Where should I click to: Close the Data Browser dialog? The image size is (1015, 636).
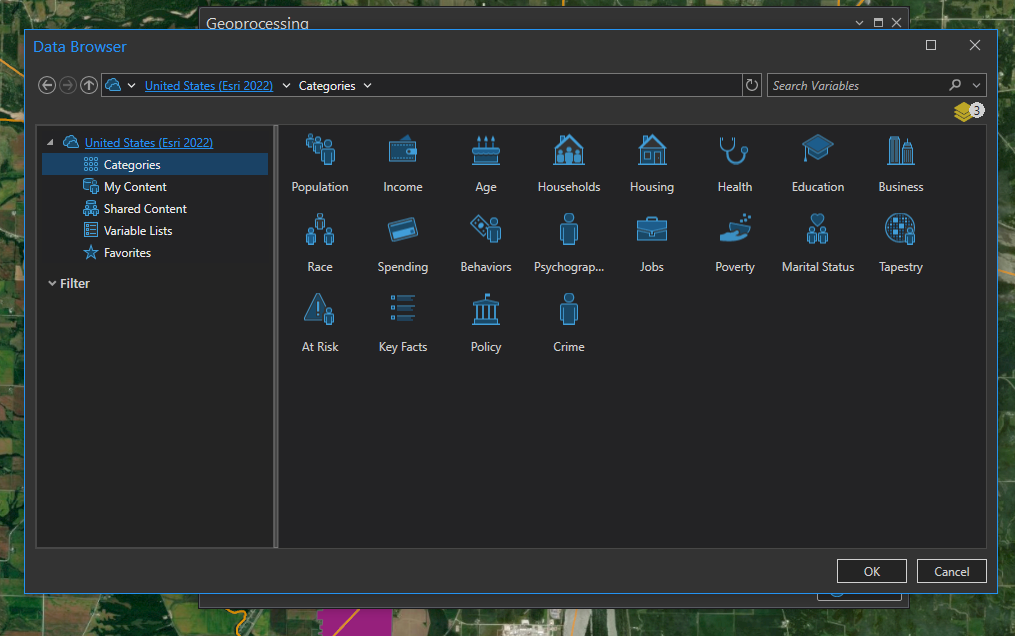click(x=974, y=45)
